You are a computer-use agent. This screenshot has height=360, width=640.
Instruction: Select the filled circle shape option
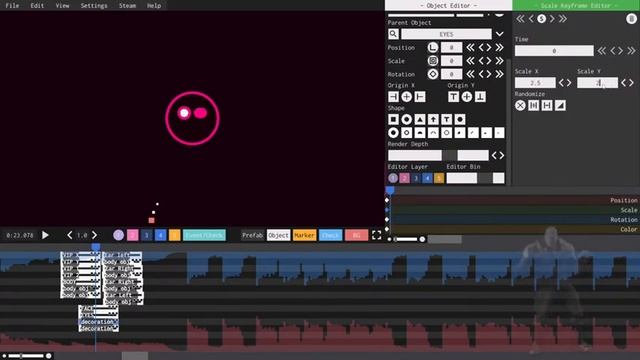393,133
